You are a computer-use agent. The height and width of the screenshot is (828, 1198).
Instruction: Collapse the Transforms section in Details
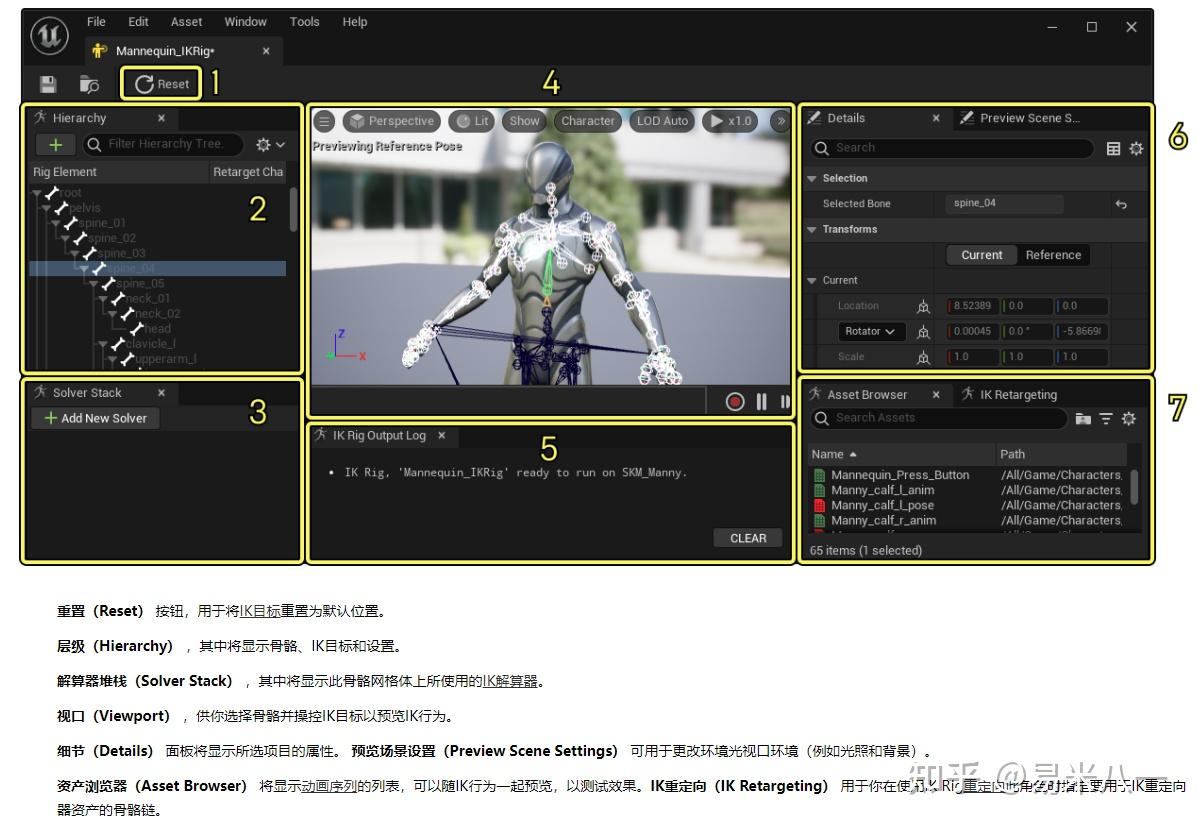[811, 229]
